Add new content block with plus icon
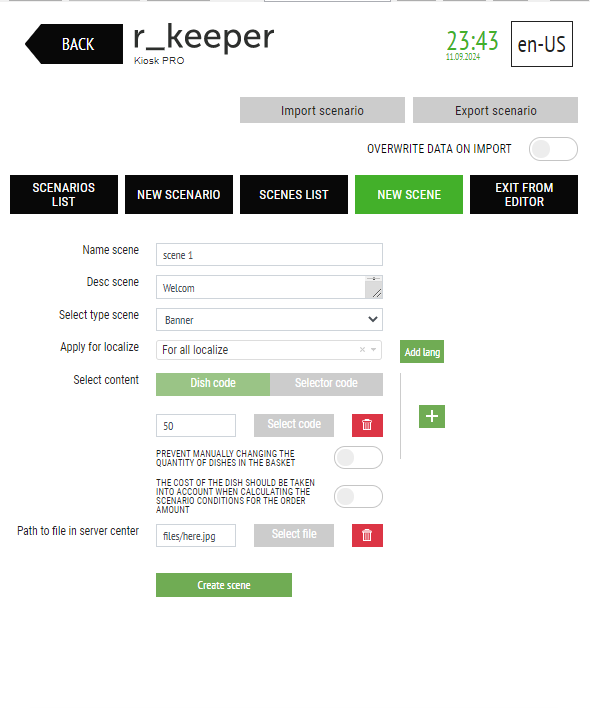Viewport: 590px width, 708px height. [432, 416]
